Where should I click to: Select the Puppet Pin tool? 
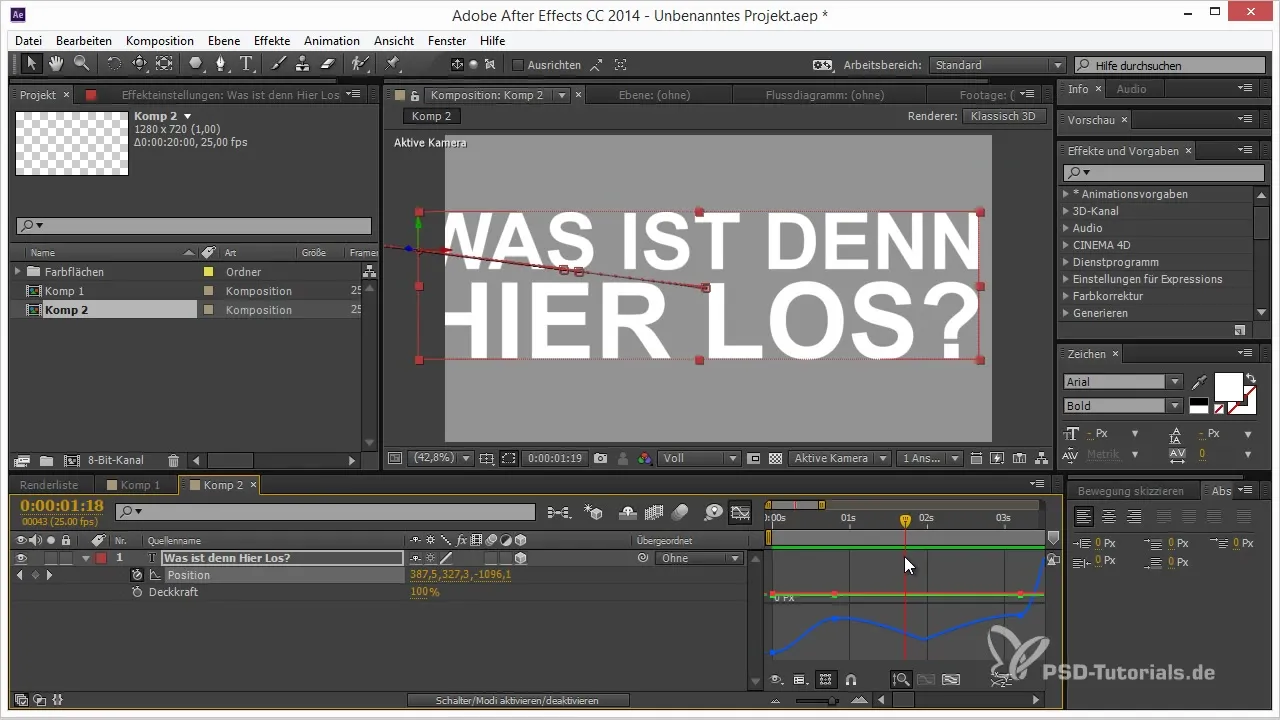click(393, 64)
